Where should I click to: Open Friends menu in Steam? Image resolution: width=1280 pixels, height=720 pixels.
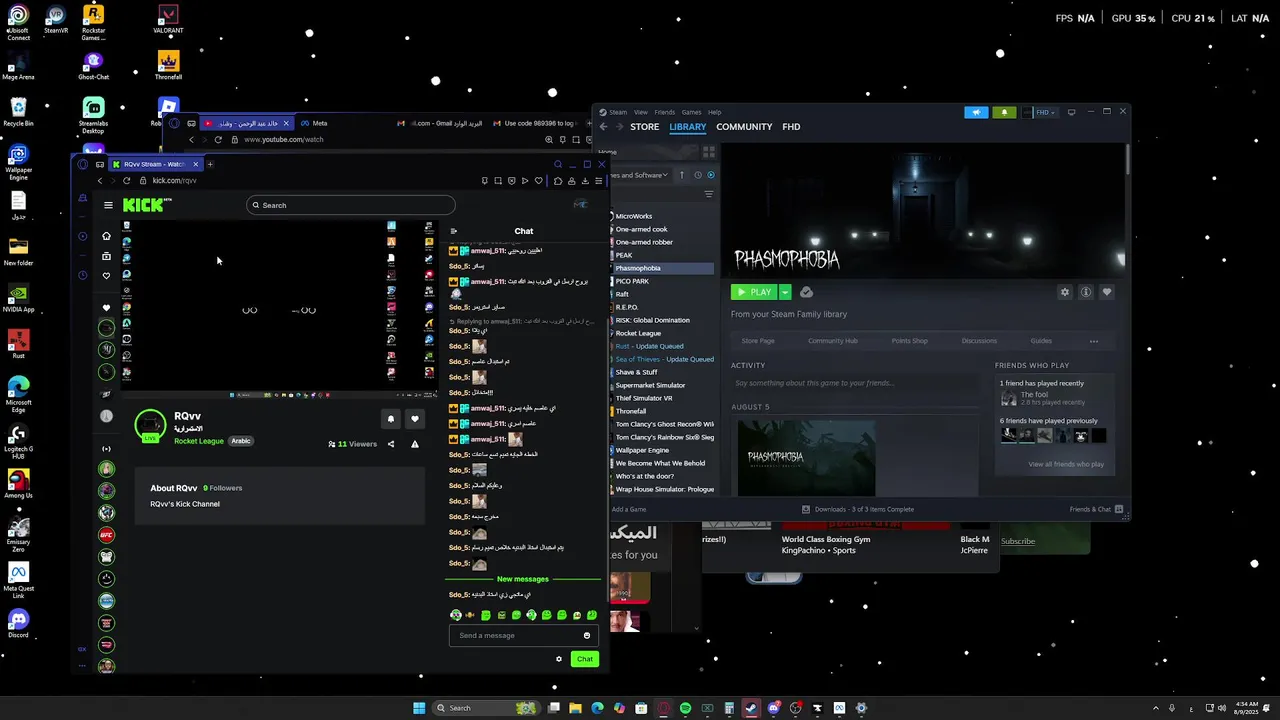pyautogui.click(x=665, y=112)
